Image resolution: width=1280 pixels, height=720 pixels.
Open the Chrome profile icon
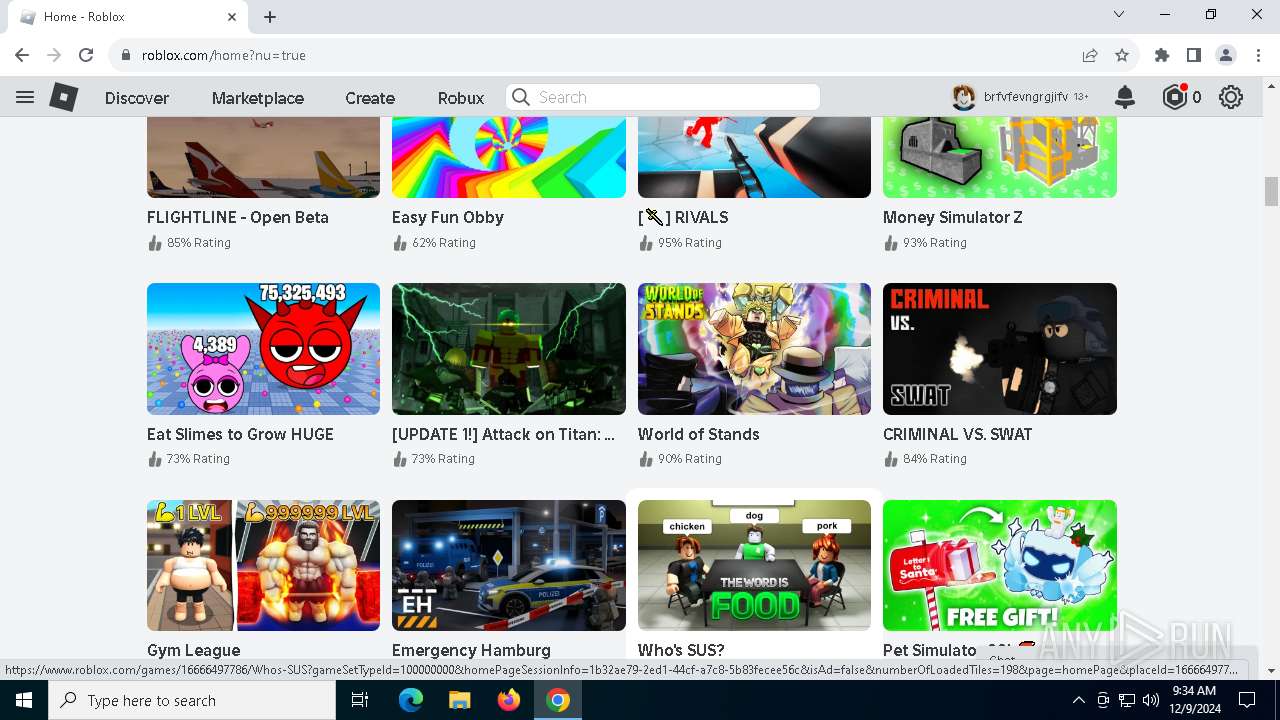click(x=1226, y=55)
